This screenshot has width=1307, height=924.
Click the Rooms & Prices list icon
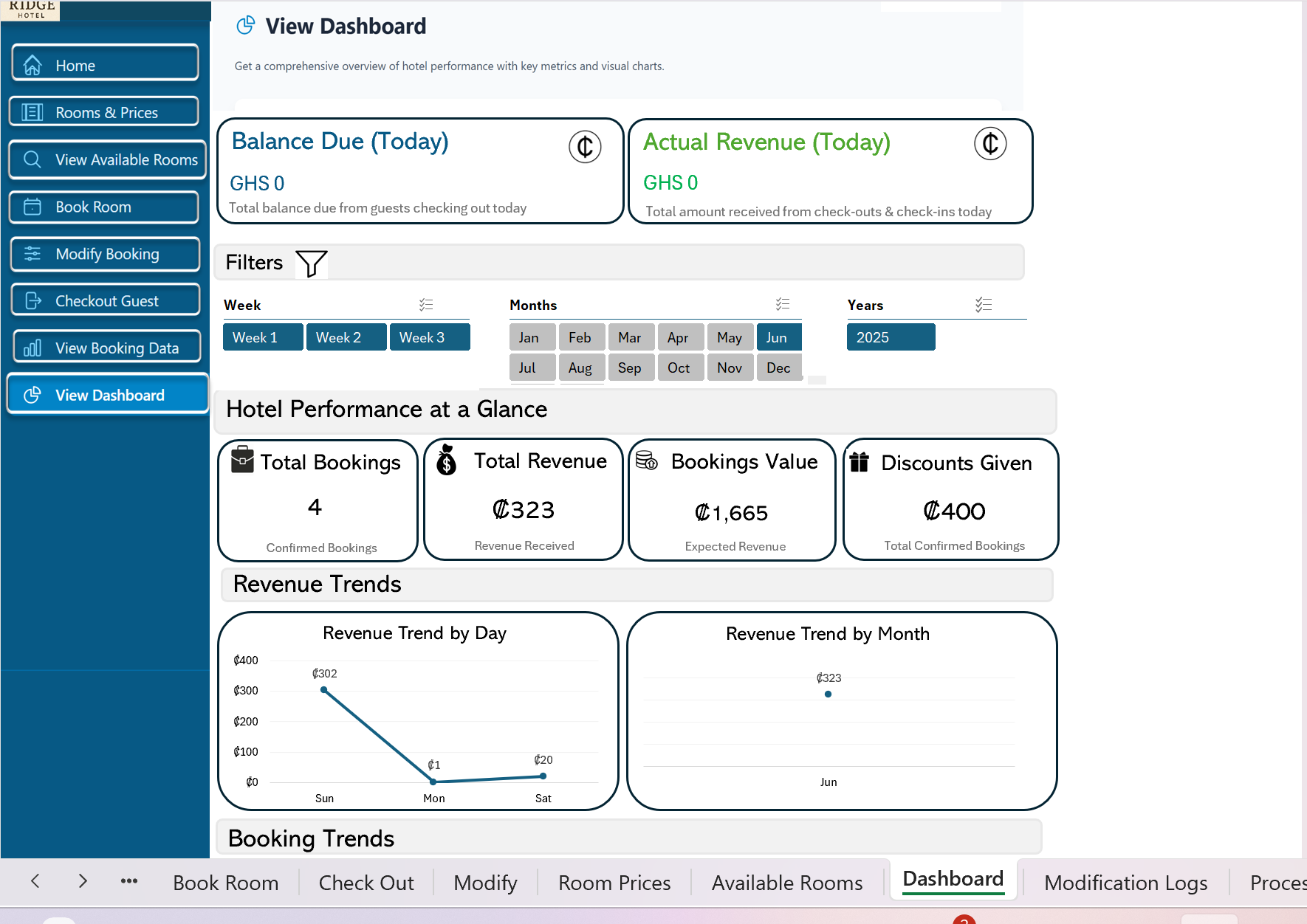pos(32,112)
